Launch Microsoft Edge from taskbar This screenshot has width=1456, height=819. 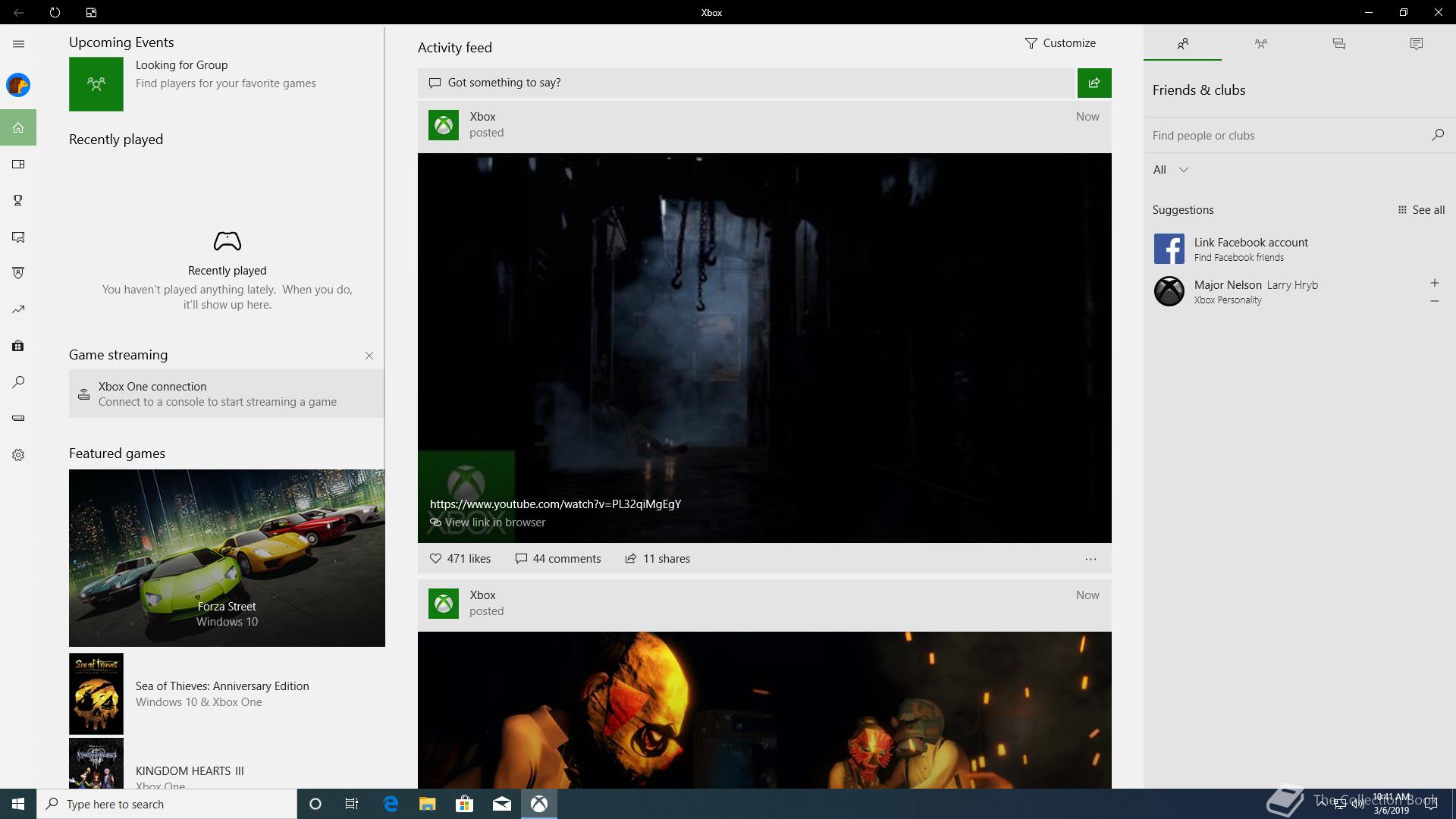click(391, 804)
